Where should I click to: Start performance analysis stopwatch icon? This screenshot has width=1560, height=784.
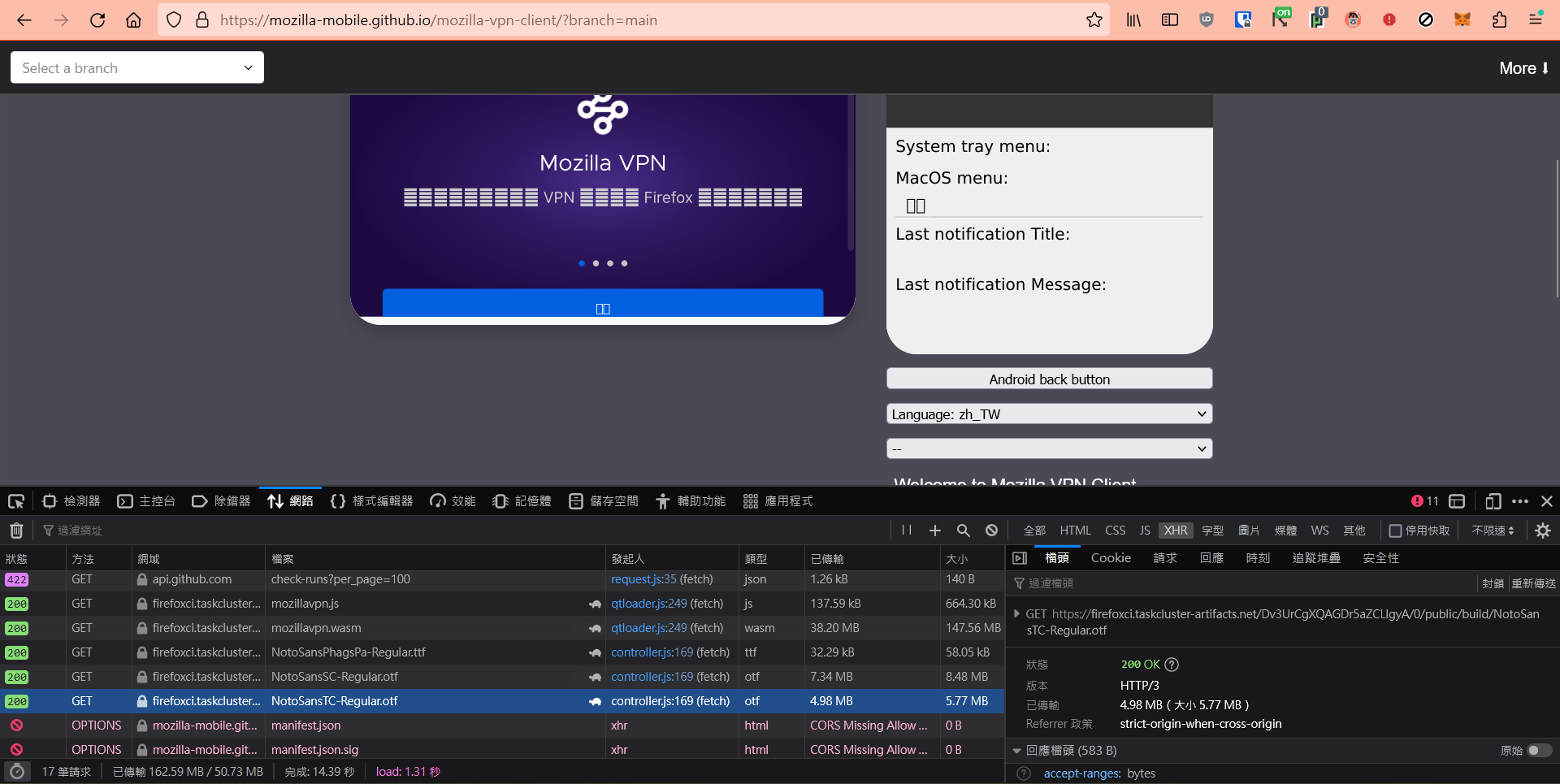16,772
